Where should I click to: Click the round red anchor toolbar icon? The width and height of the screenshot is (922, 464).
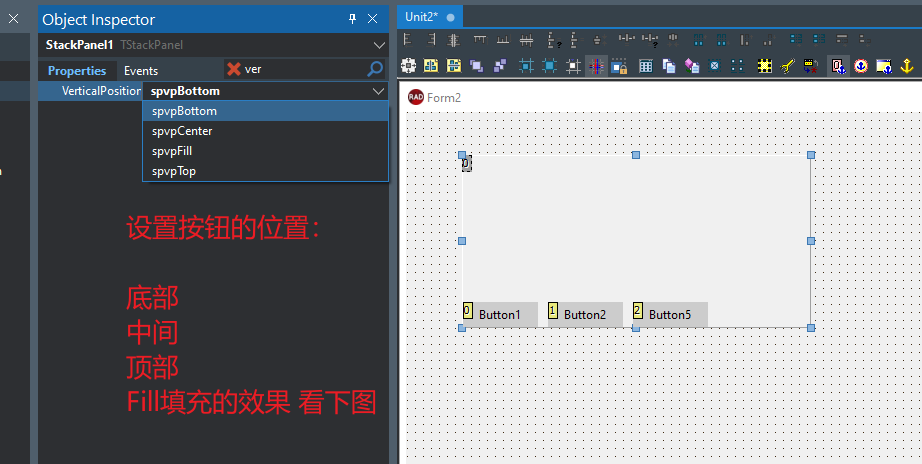pos(860,66)
